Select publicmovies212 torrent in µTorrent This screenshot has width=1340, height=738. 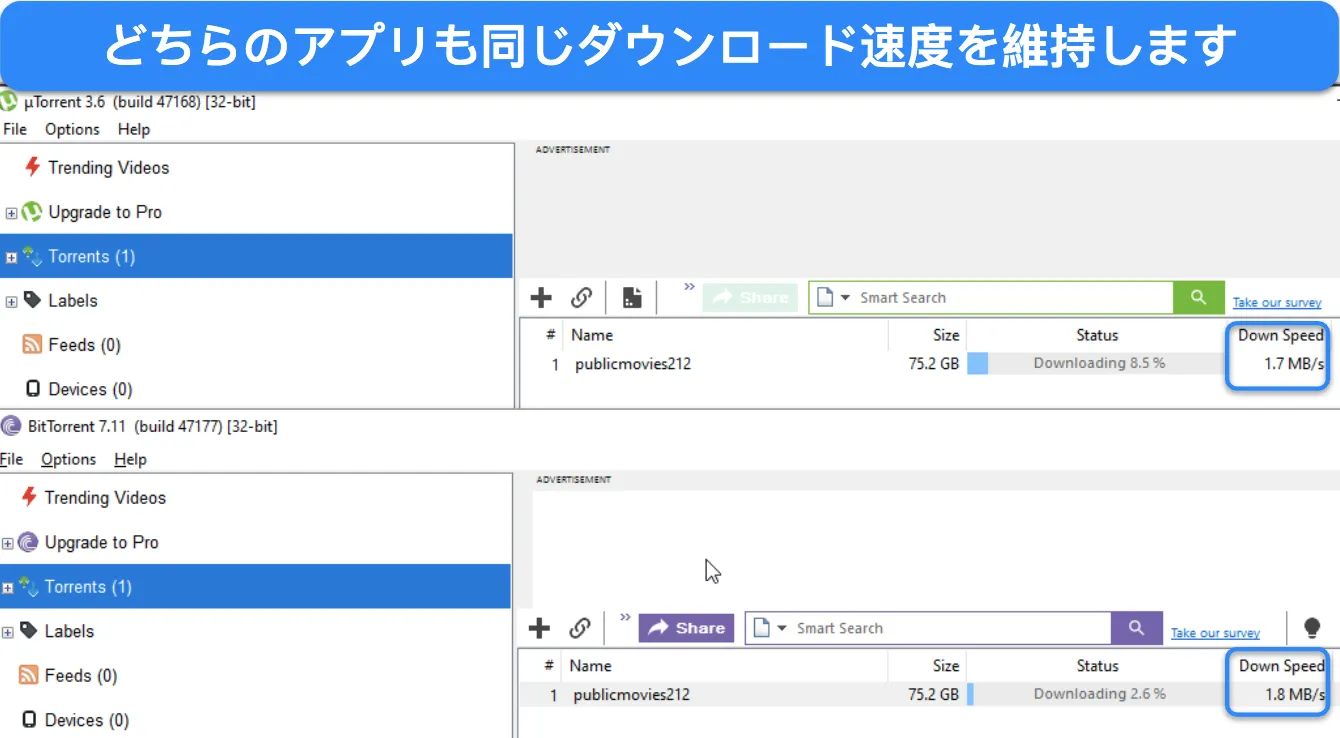point(632,364)
